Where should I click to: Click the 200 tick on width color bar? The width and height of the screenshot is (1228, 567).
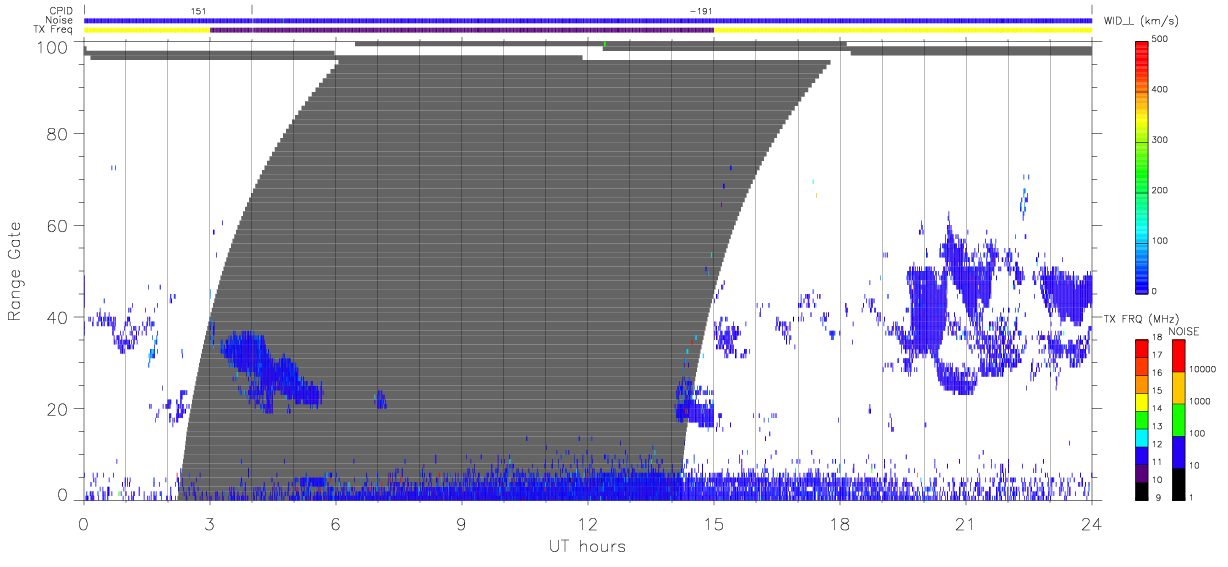click(1161, 190)
